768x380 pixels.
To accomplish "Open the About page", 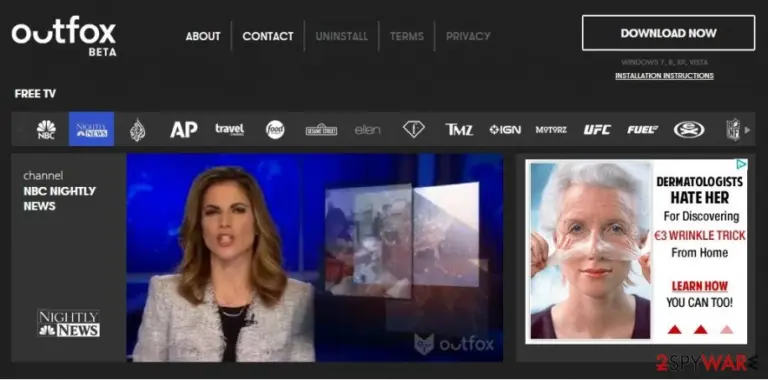I will pos(203,36).
